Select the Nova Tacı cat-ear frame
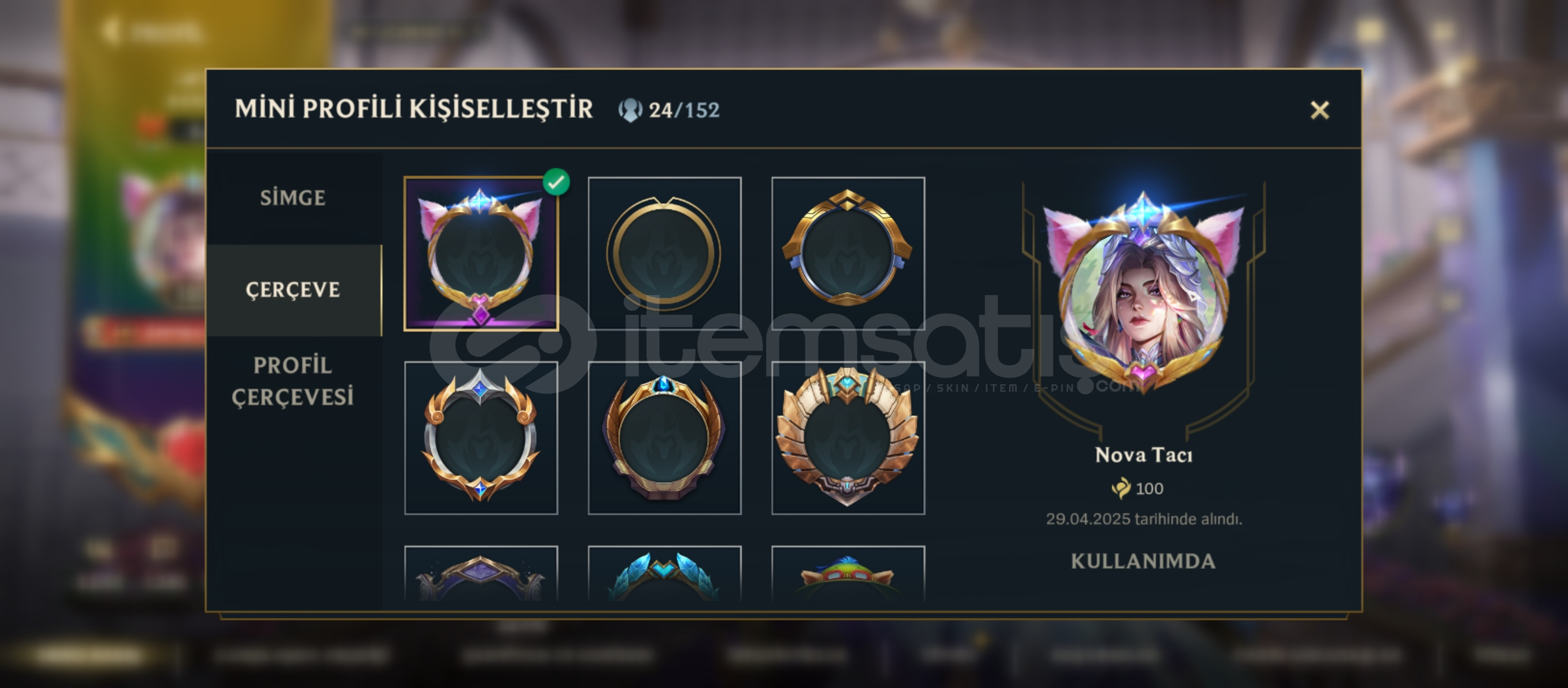This screenshot has height=688, width=1568. pos(481,254)
